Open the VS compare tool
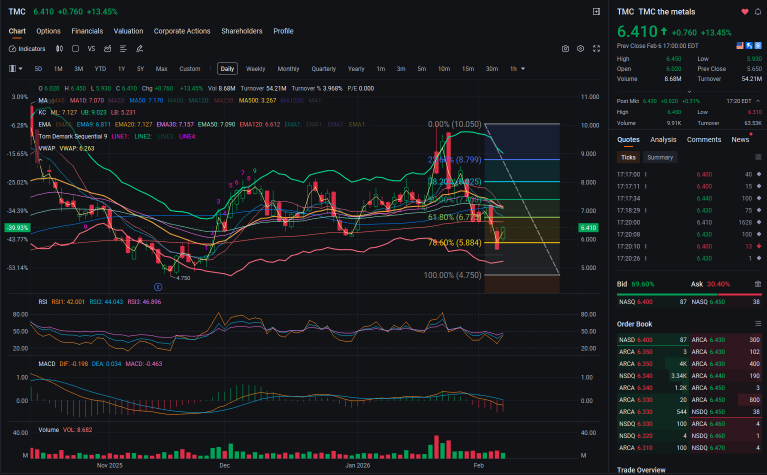This screenshot has height=475, width=767. (91, 49)
